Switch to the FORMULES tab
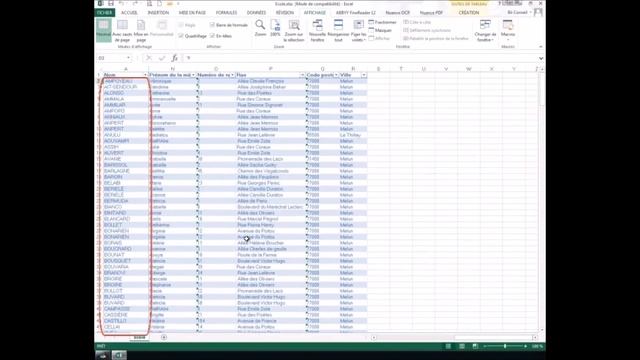This screenshot has height=360, width=640. click(227, 13)
